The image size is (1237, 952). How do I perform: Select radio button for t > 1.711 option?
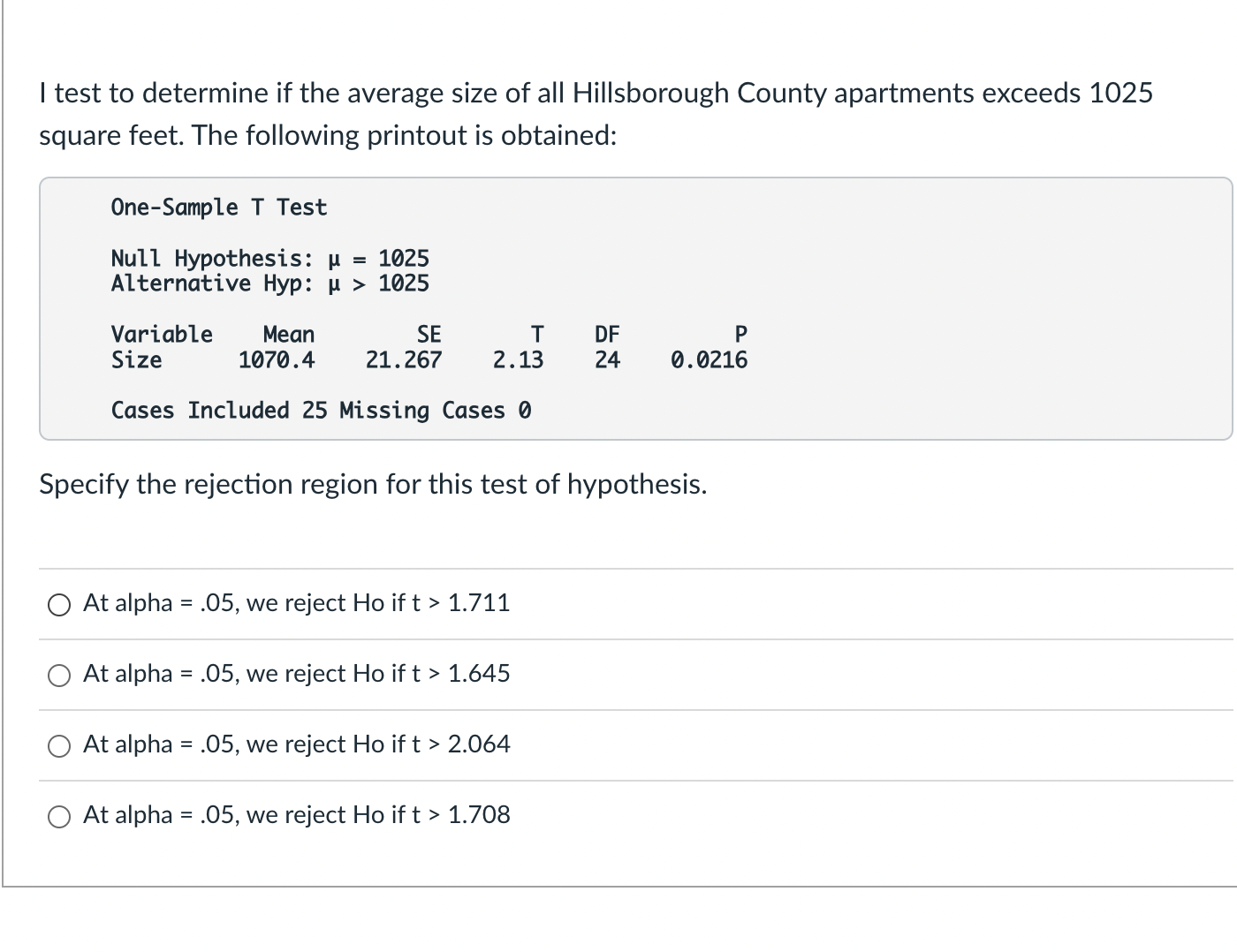coord(58,604)
